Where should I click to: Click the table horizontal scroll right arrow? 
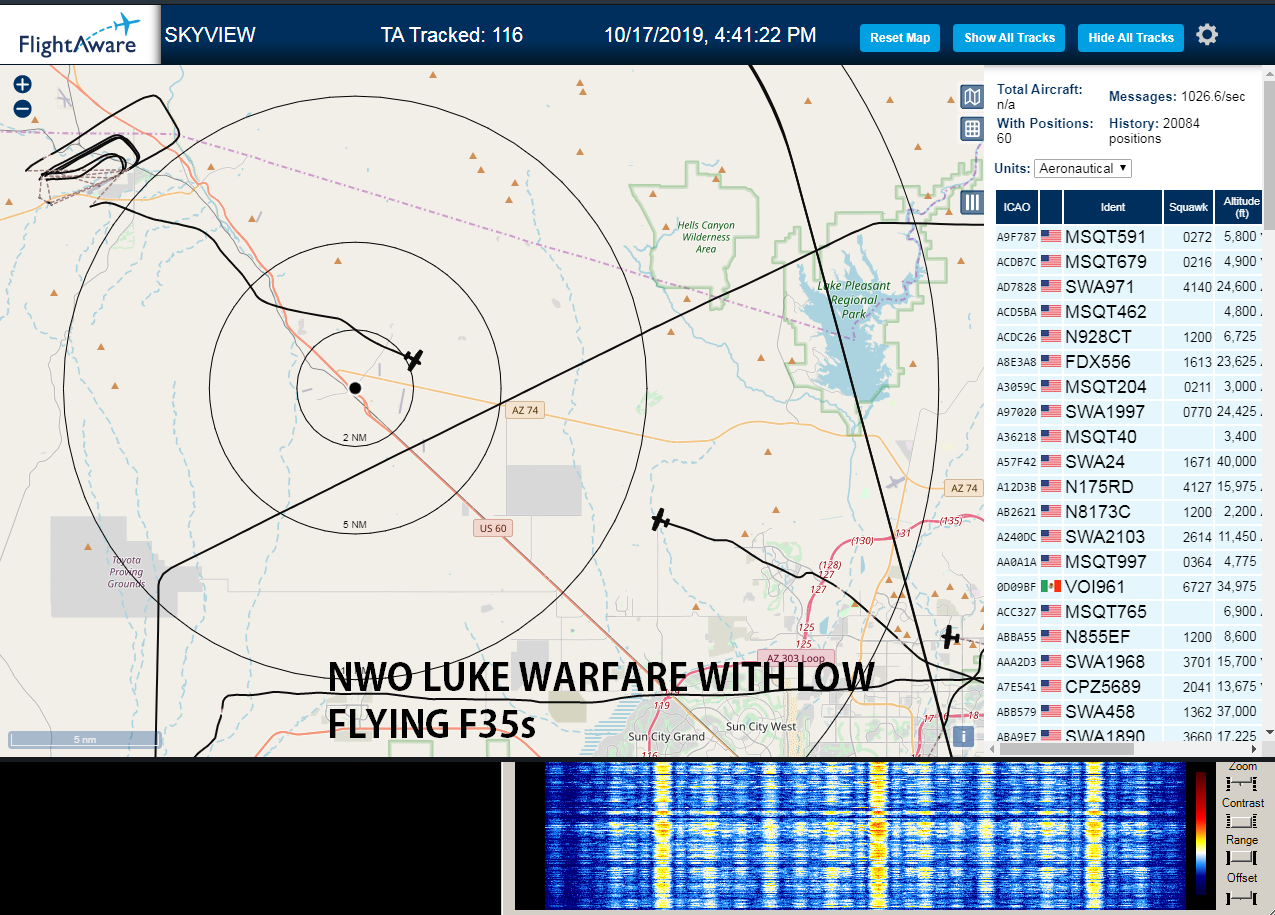coord(1254,748)
